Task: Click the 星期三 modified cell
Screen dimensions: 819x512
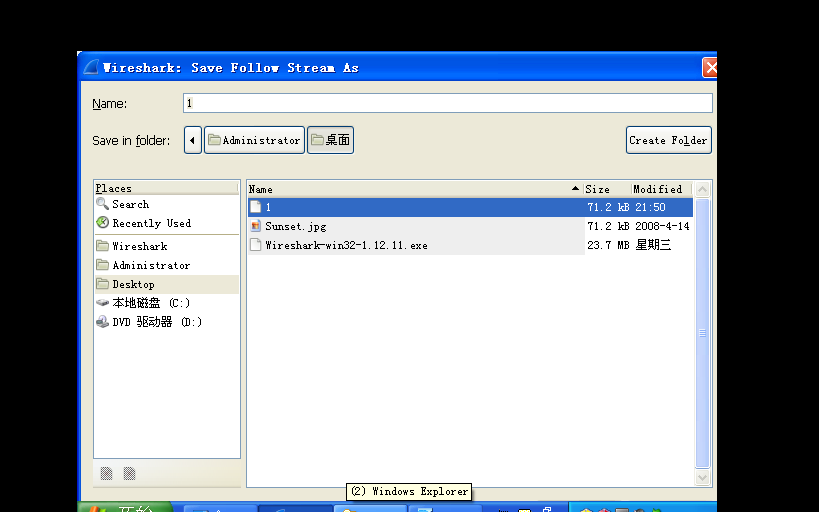Action: coord(653,245)
